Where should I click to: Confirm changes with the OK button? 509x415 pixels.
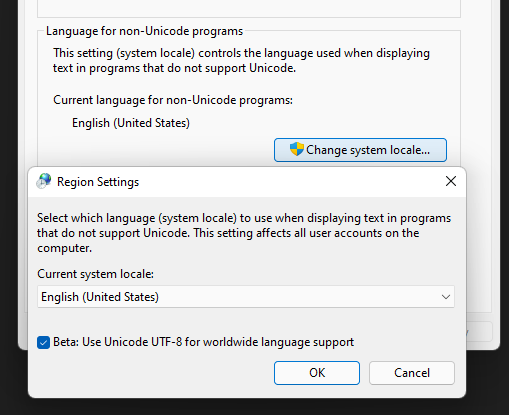[x=317, y=373]
